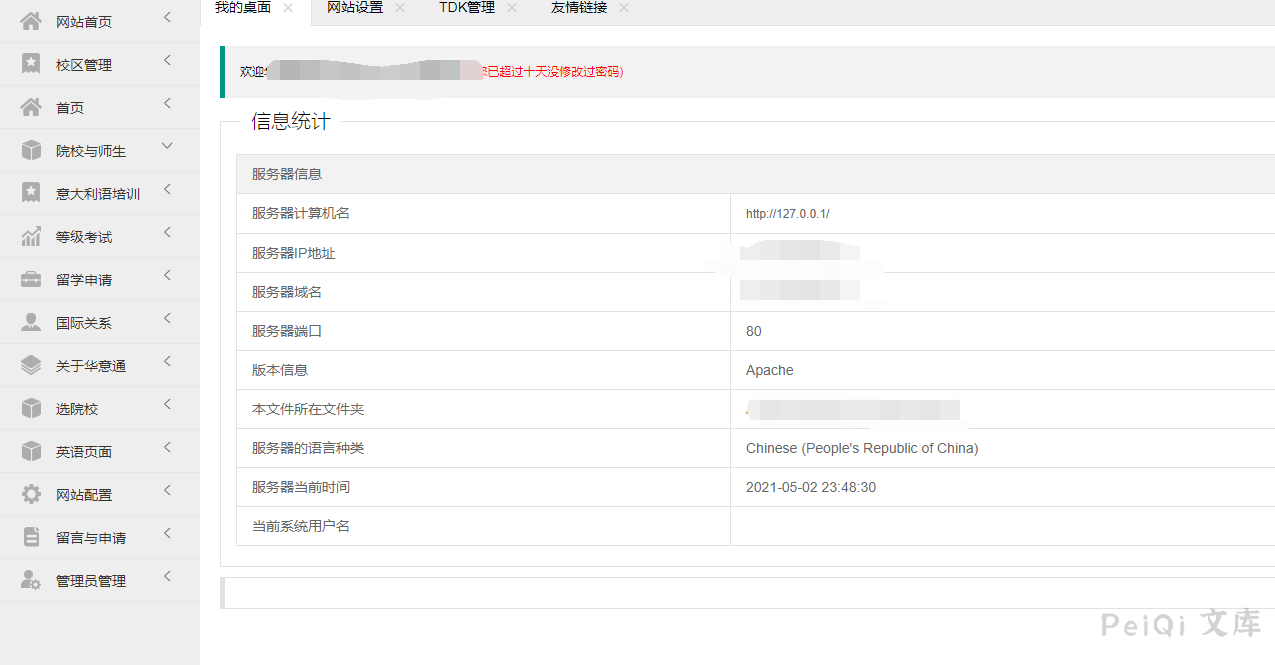
Task: Click the document icon beside 留言与申请
Action: pos(31,537)
